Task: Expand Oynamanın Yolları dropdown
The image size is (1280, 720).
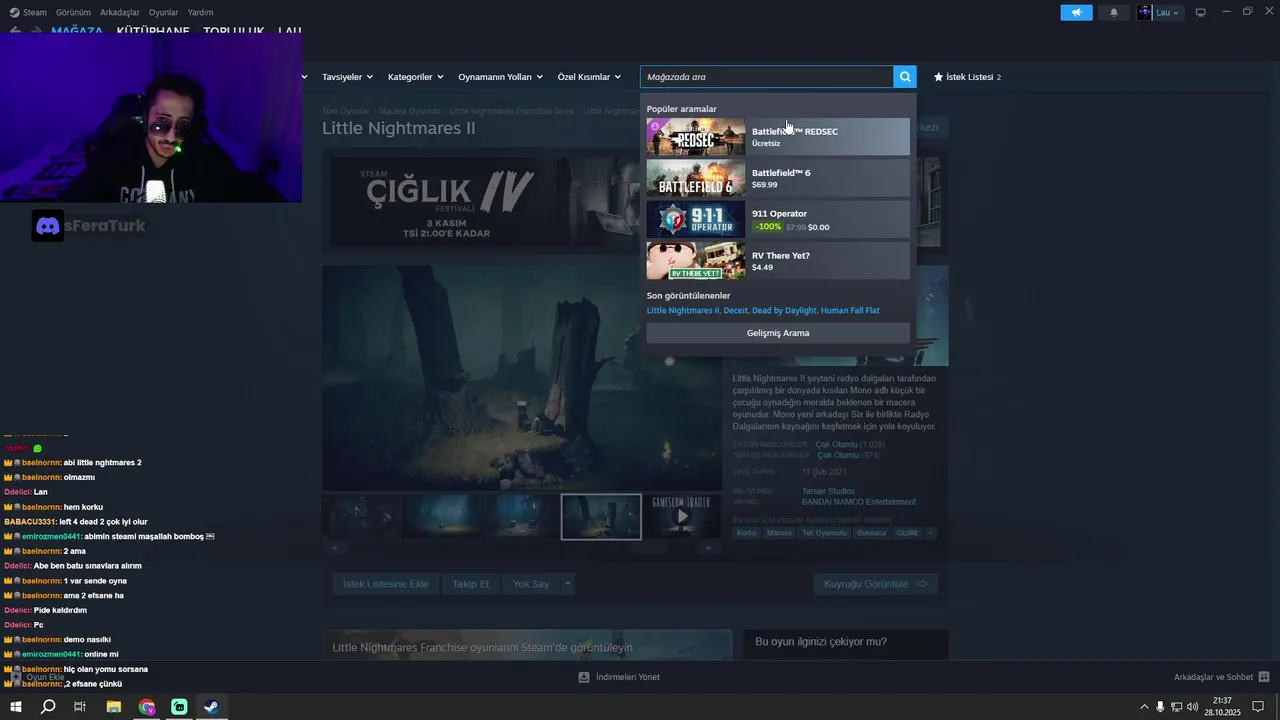Action: pos(500,77)
